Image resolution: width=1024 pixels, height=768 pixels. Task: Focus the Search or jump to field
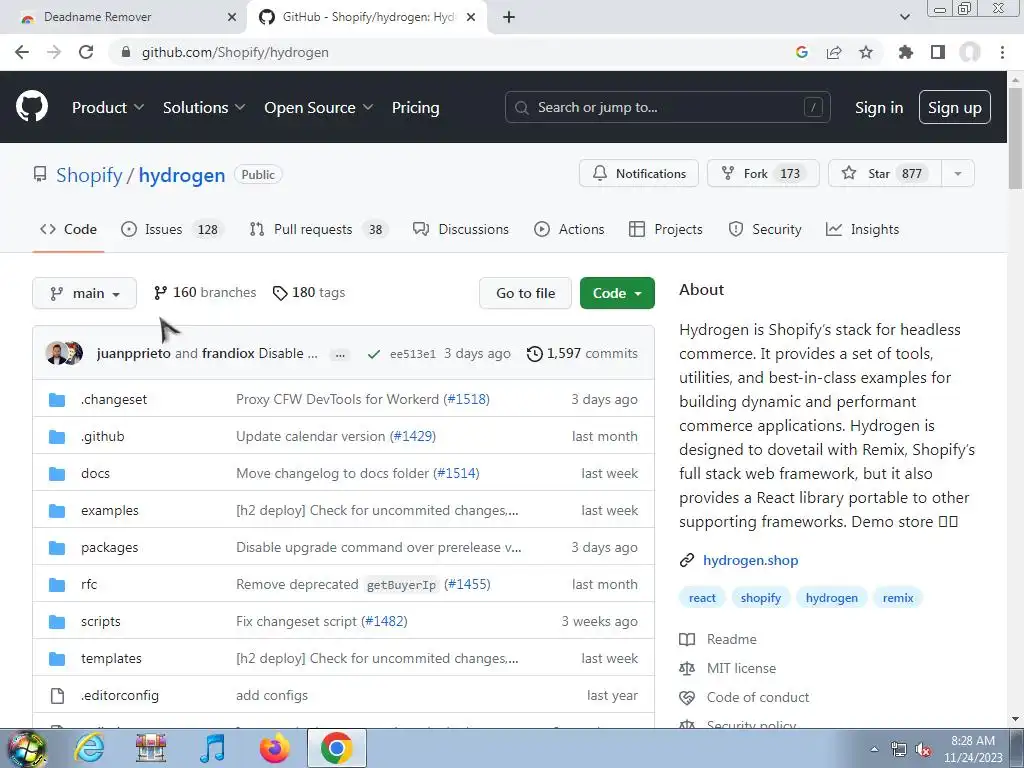click(667, 107)
